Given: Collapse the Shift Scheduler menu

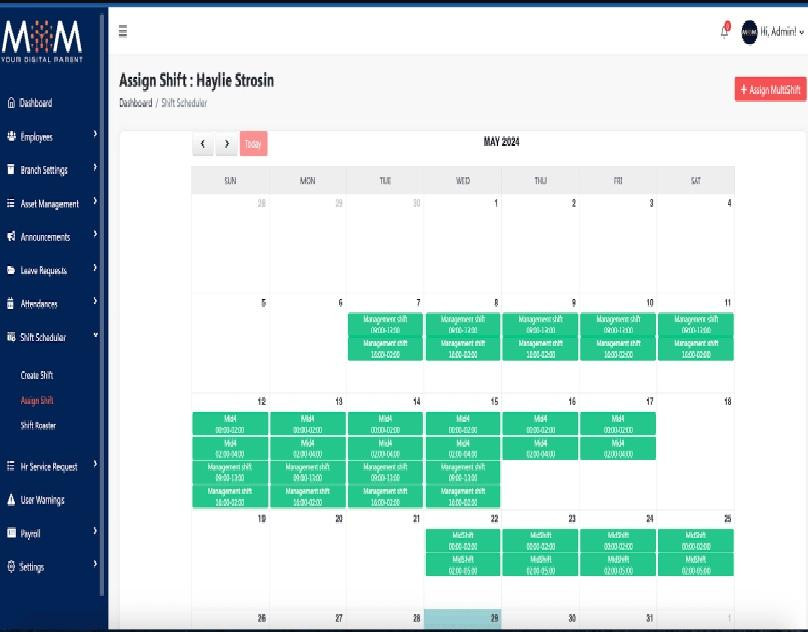Looking at the screenshot, I should coord(95,336).
